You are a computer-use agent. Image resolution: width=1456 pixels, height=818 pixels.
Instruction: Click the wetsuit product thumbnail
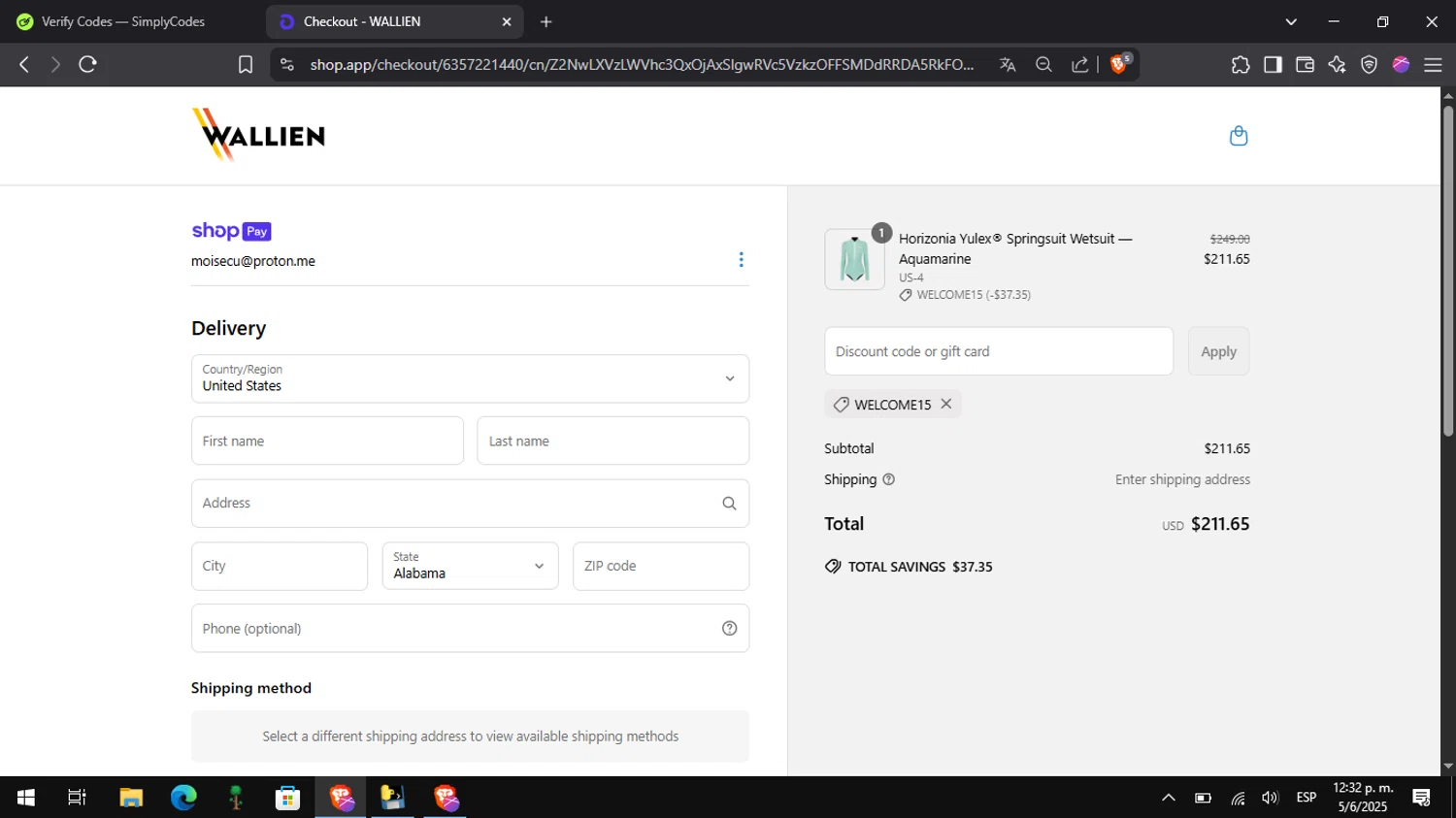point(854,259)
